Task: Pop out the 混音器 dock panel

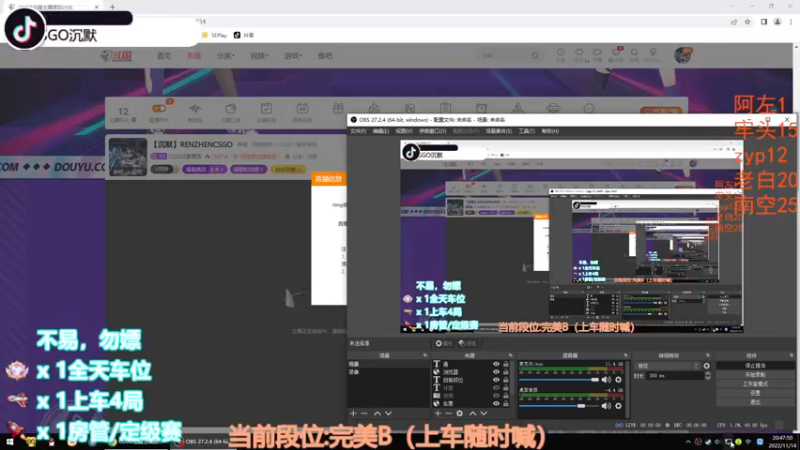Action: [x=626, y=355]
